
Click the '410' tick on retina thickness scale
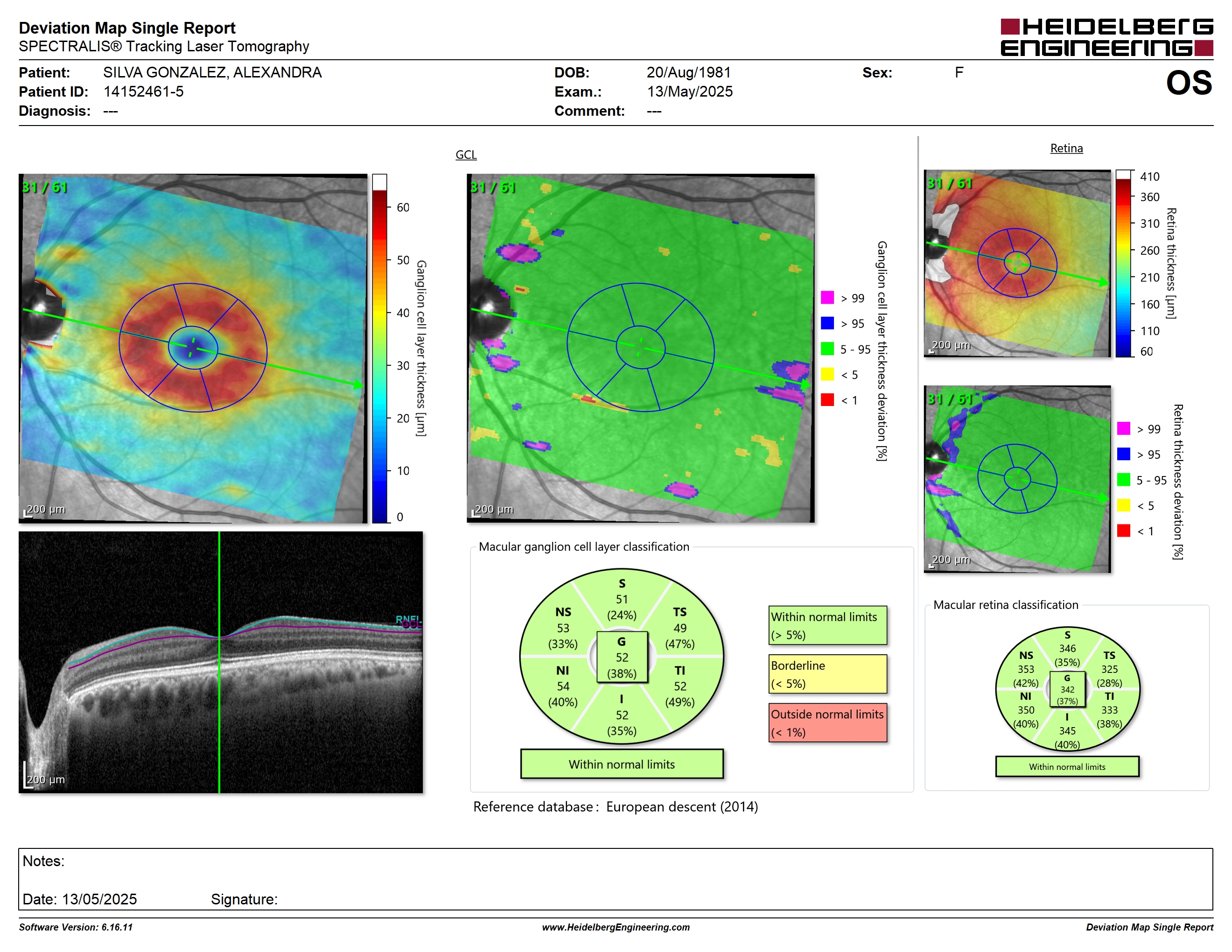[x=1150, y=176]
